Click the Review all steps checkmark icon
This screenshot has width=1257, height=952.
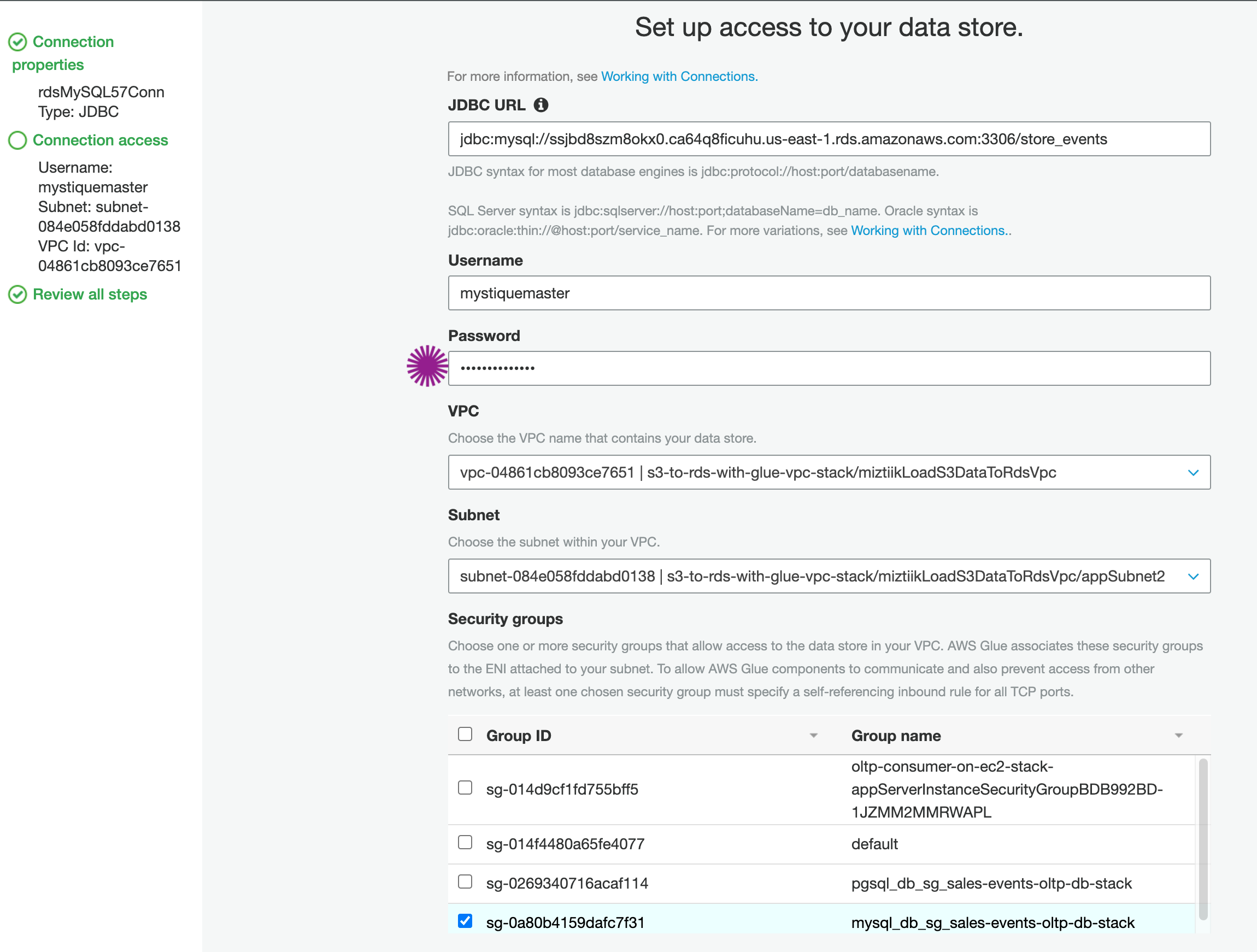click(x=17, y=295)
